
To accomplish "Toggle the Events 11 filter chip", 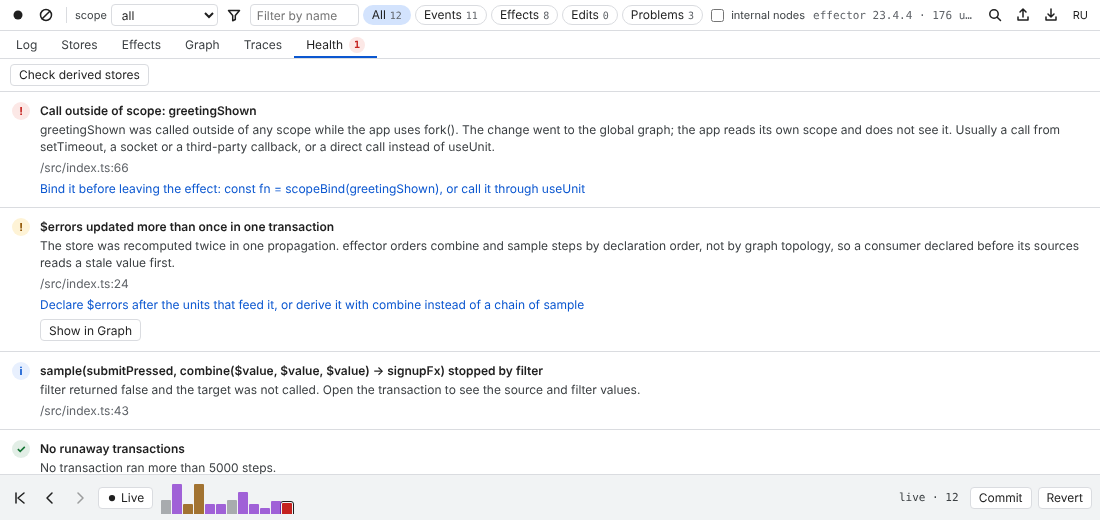I will tap(450, 15).
